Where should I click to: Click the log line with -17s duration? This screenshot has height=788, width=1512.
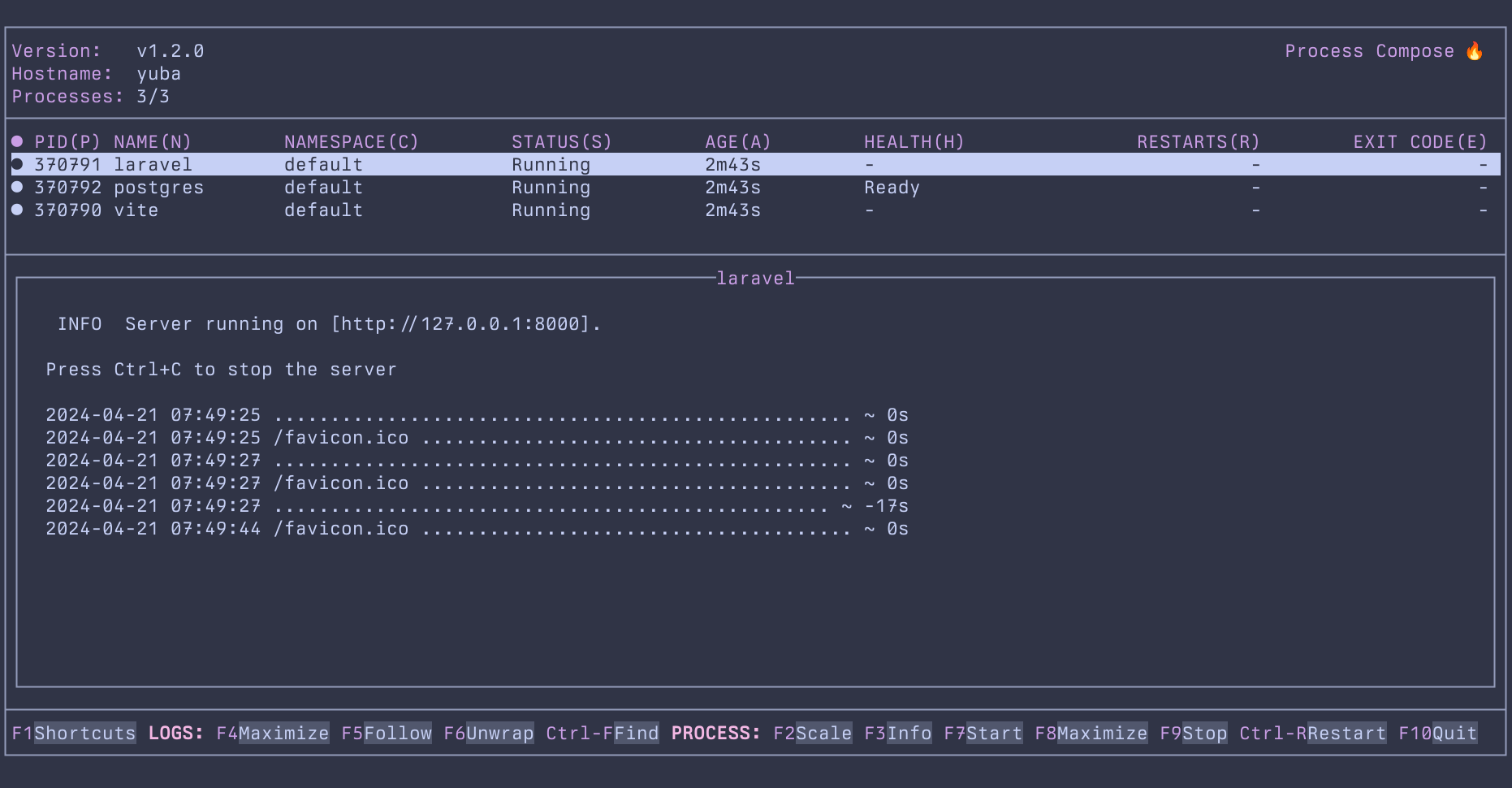pos(477,506)
